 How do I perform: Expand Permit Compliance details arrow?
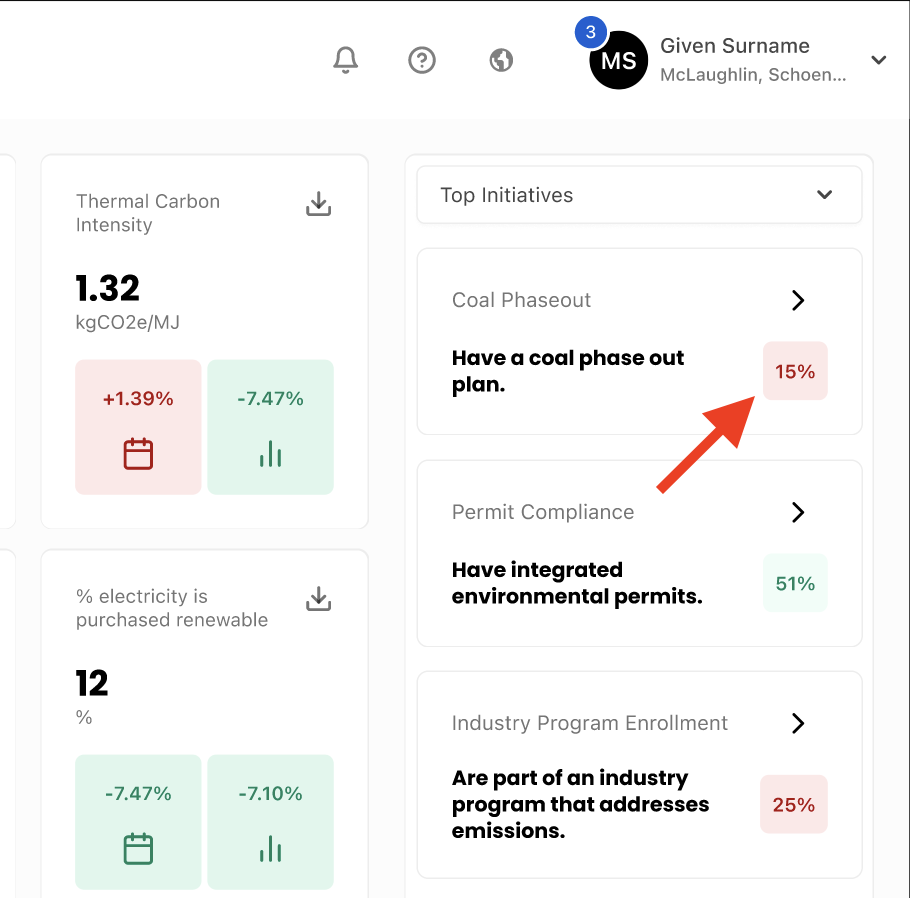797,512
